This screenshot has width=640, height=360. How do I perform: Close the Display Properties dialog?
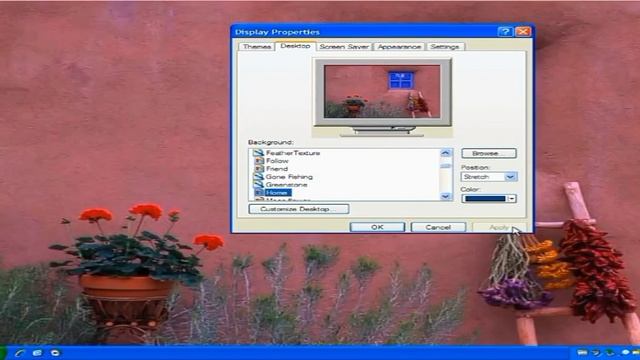[x=523, y=31]
